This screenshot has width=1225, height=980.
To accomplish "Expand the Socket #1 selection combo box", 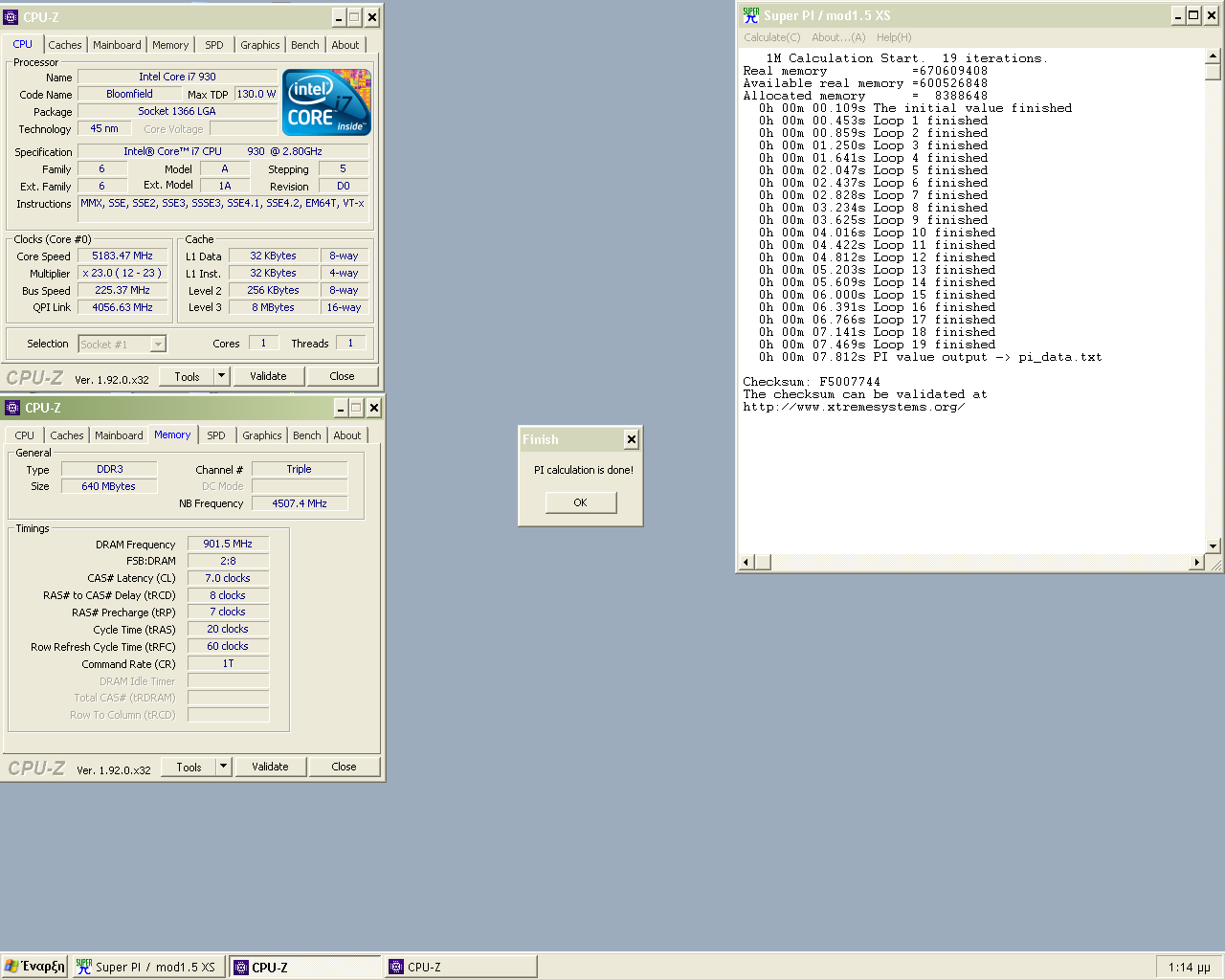I will click(x=159, y=344).
